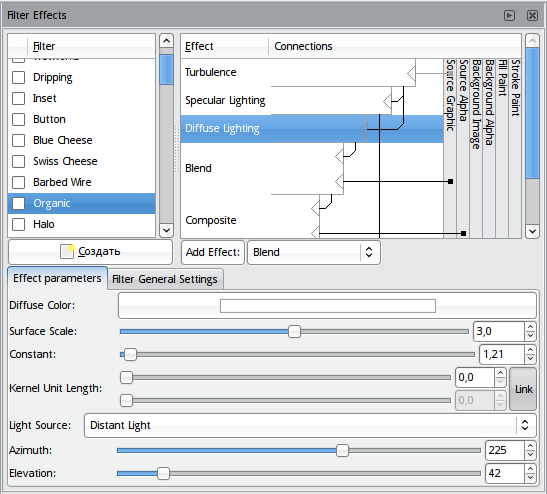Click the Background Image connection column

coord(476,148)
